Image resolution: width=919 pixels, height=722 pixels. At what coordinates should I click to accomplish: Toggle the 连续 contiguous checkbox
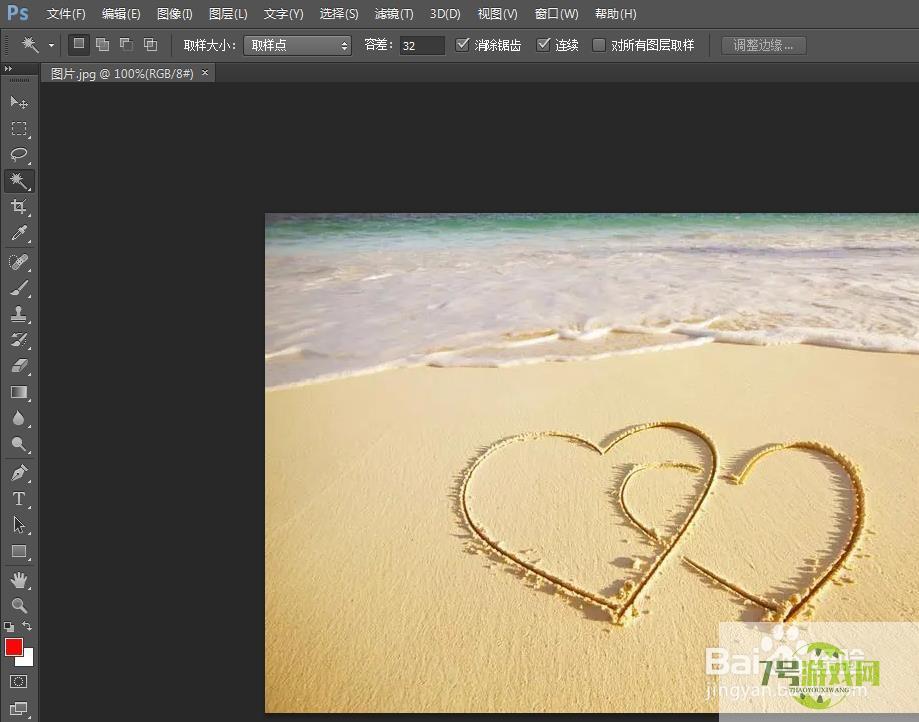point(543,45)
